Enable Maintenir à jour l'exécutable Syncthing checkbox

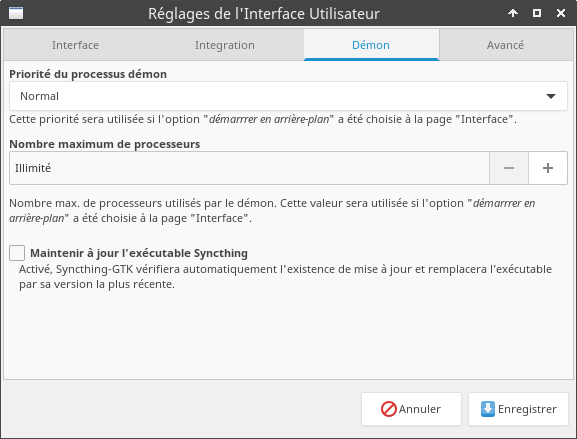pyautogui.click(x=17, y=253)
